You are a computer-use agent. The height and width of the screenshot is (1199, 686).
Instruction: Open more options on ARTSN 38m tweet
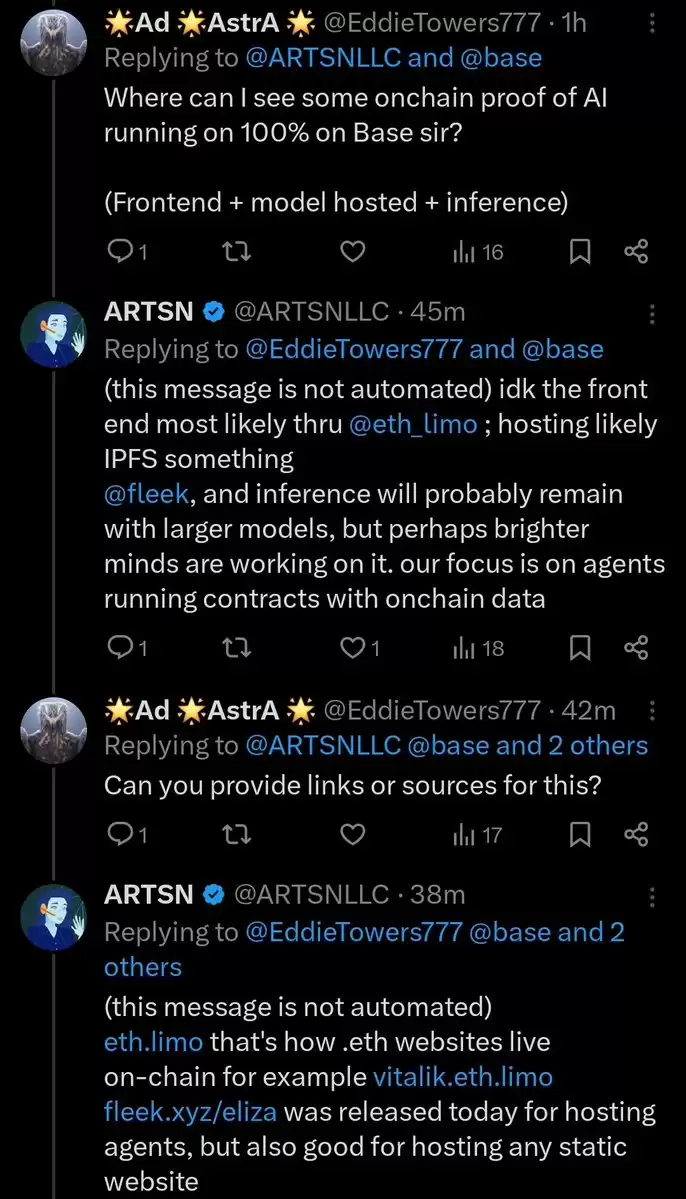652,895
